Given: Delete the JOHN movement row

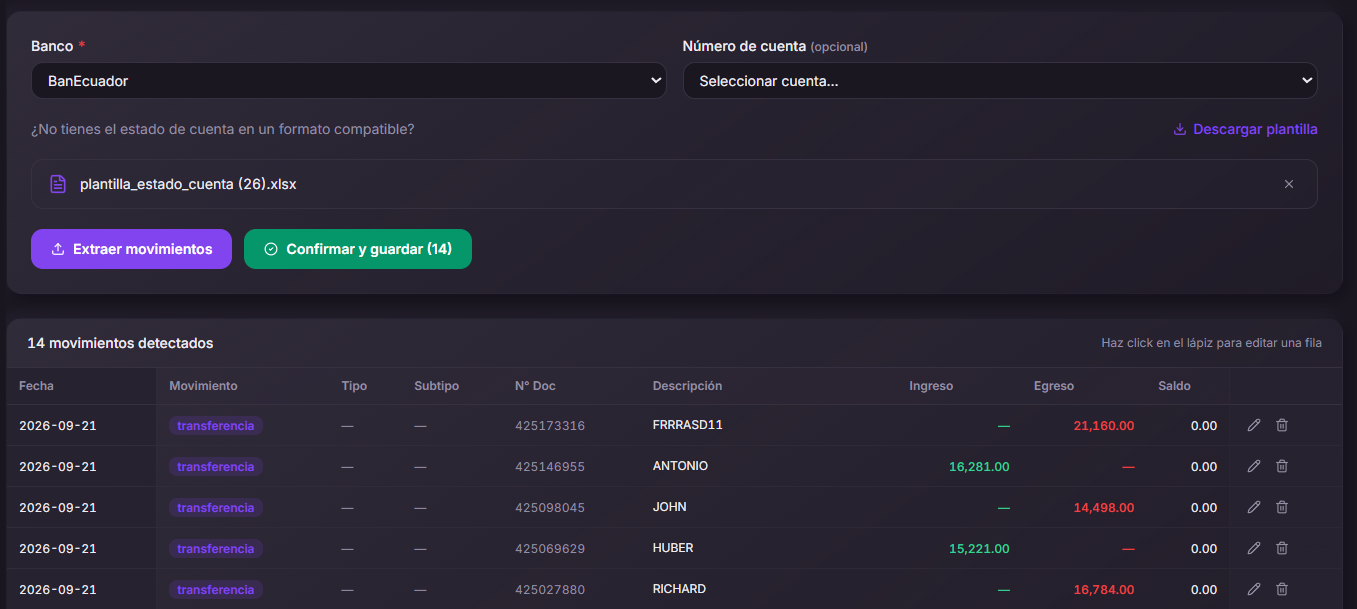Looking at the screenshot, I should 1282,507.
